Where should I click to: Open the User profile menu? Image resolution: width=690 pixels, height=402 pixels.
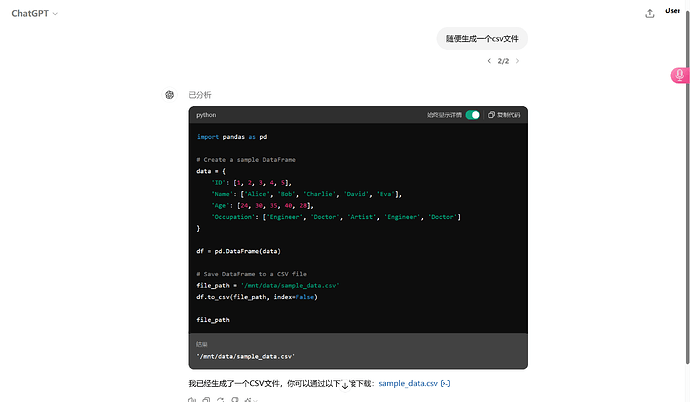(672, 11)
